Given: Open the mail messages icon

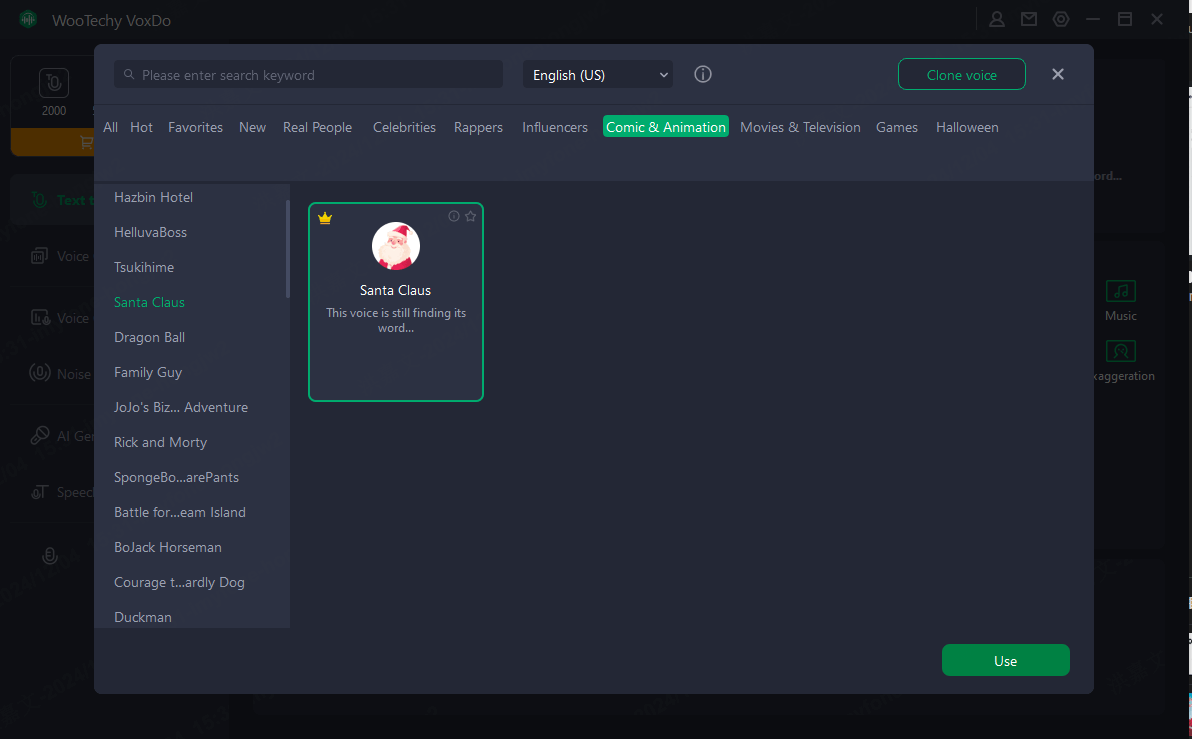Looking at the screenshot, I should click(1028, 19).
